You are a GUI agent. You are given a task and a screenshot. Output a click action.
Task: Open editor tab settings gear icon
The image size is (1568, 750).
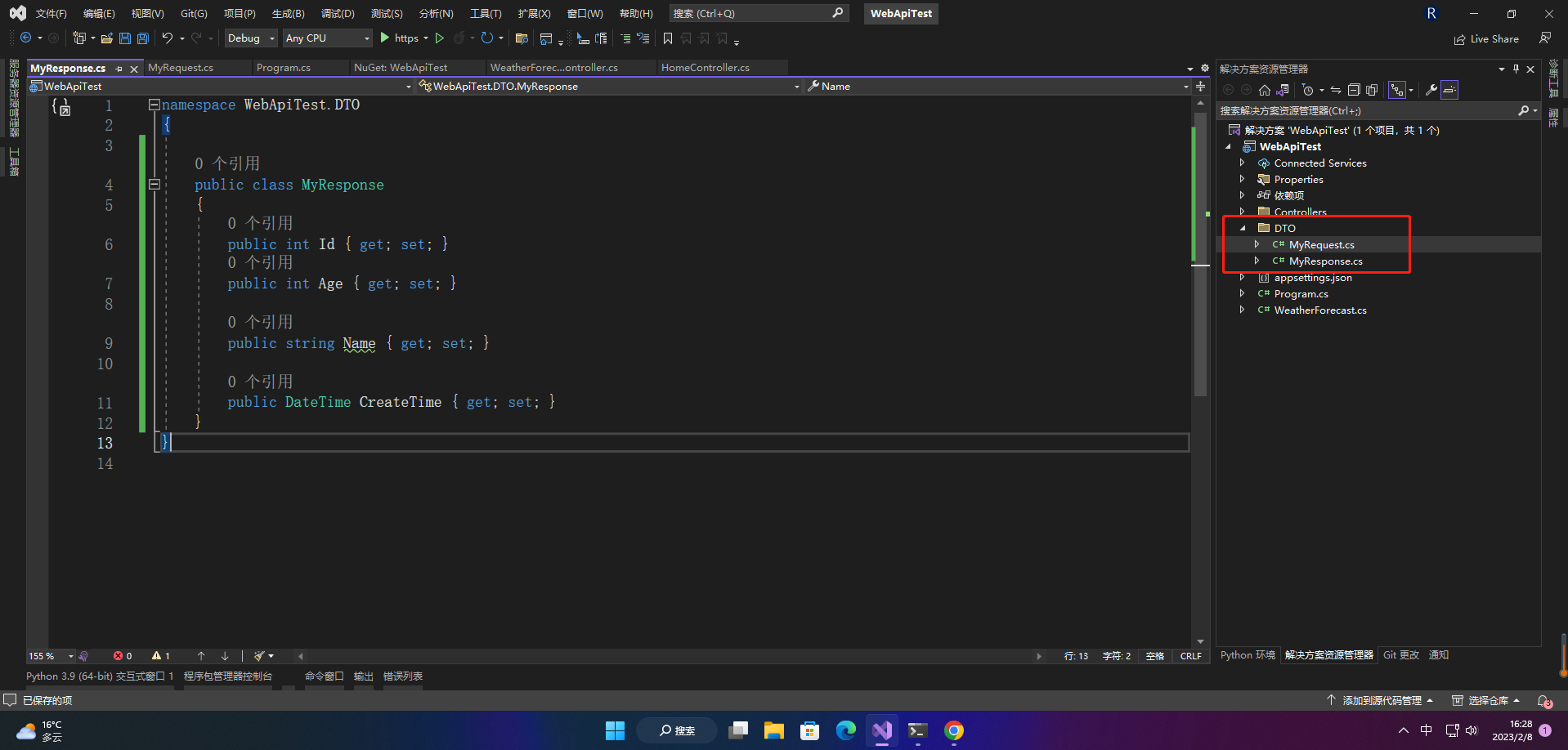[1204, 69]
